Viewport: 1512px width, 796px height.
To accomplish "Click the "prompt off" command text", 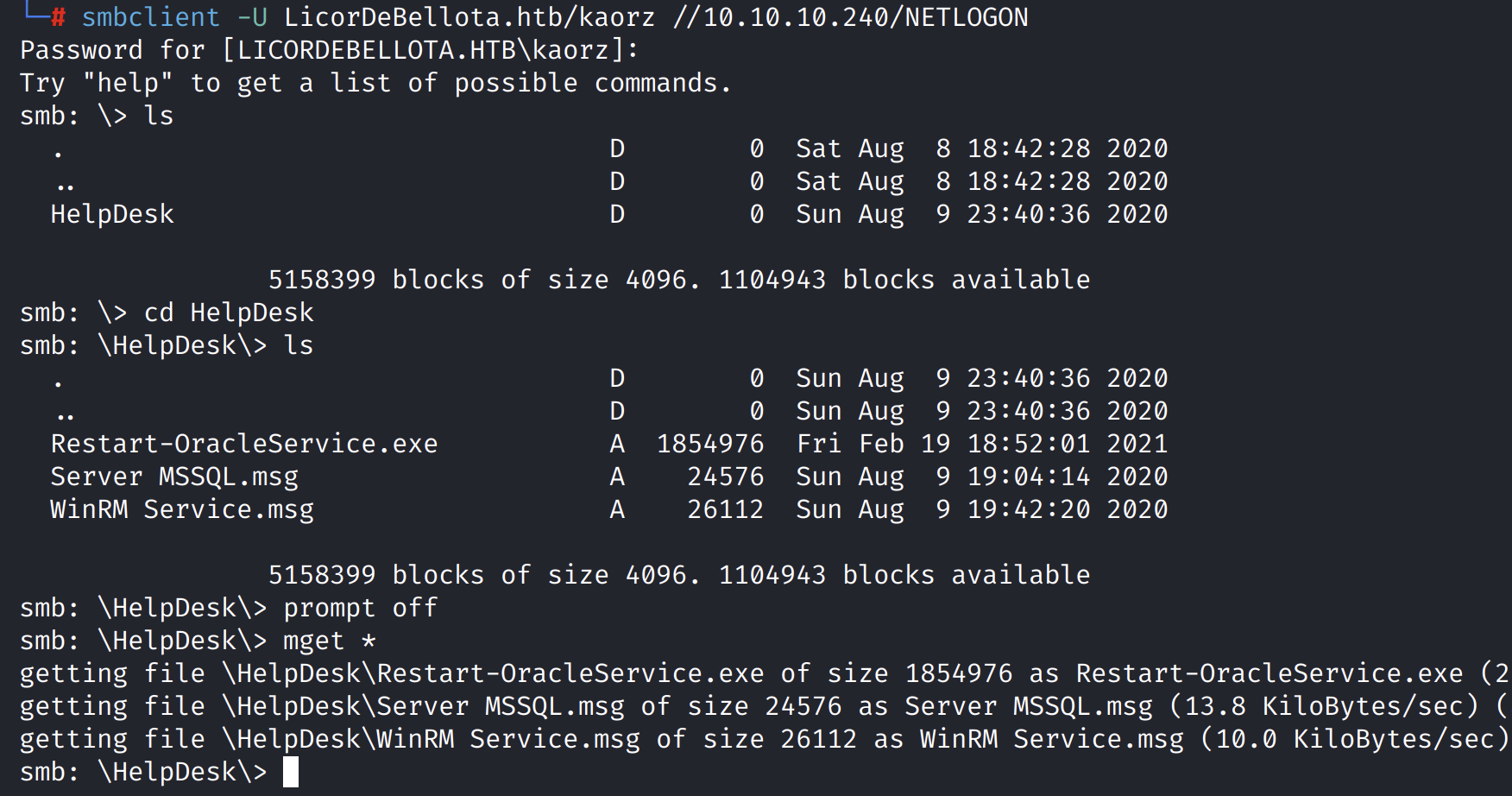I will tap(360, 608).
